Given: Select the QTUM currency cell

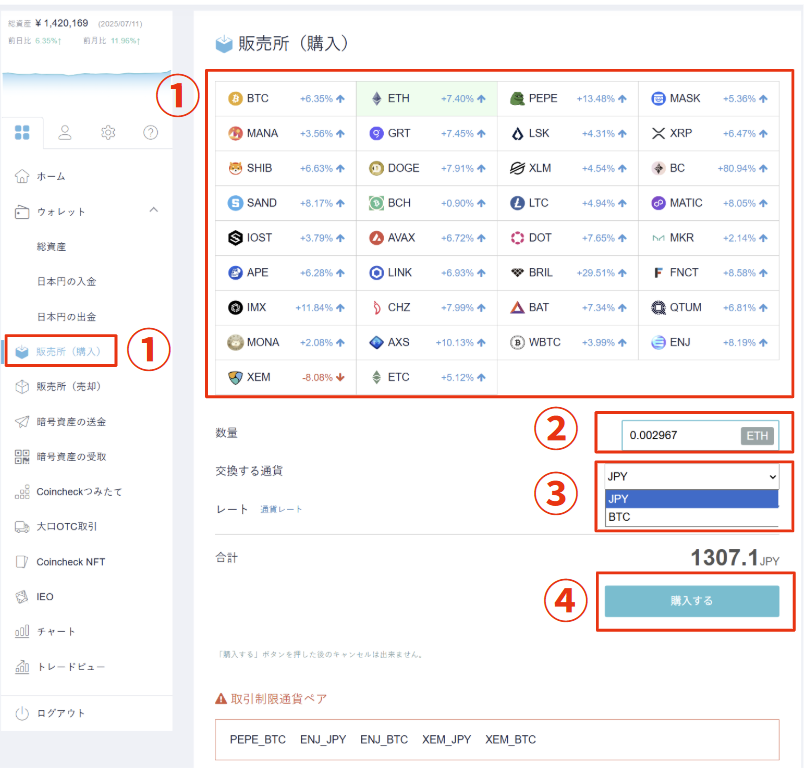Looking at the screenshot, I should point(708,307).
